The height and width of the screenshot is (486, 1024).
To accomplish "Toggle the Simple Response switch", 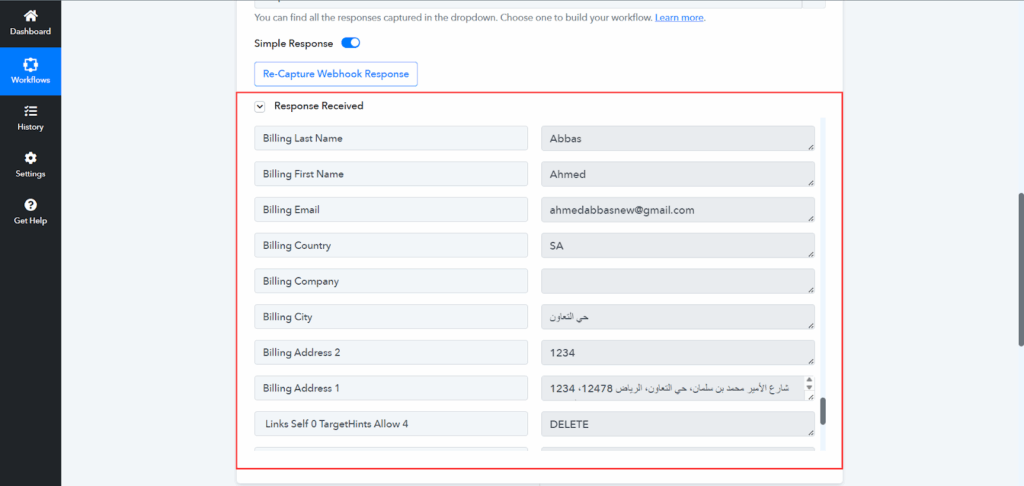I will point(351,43).
